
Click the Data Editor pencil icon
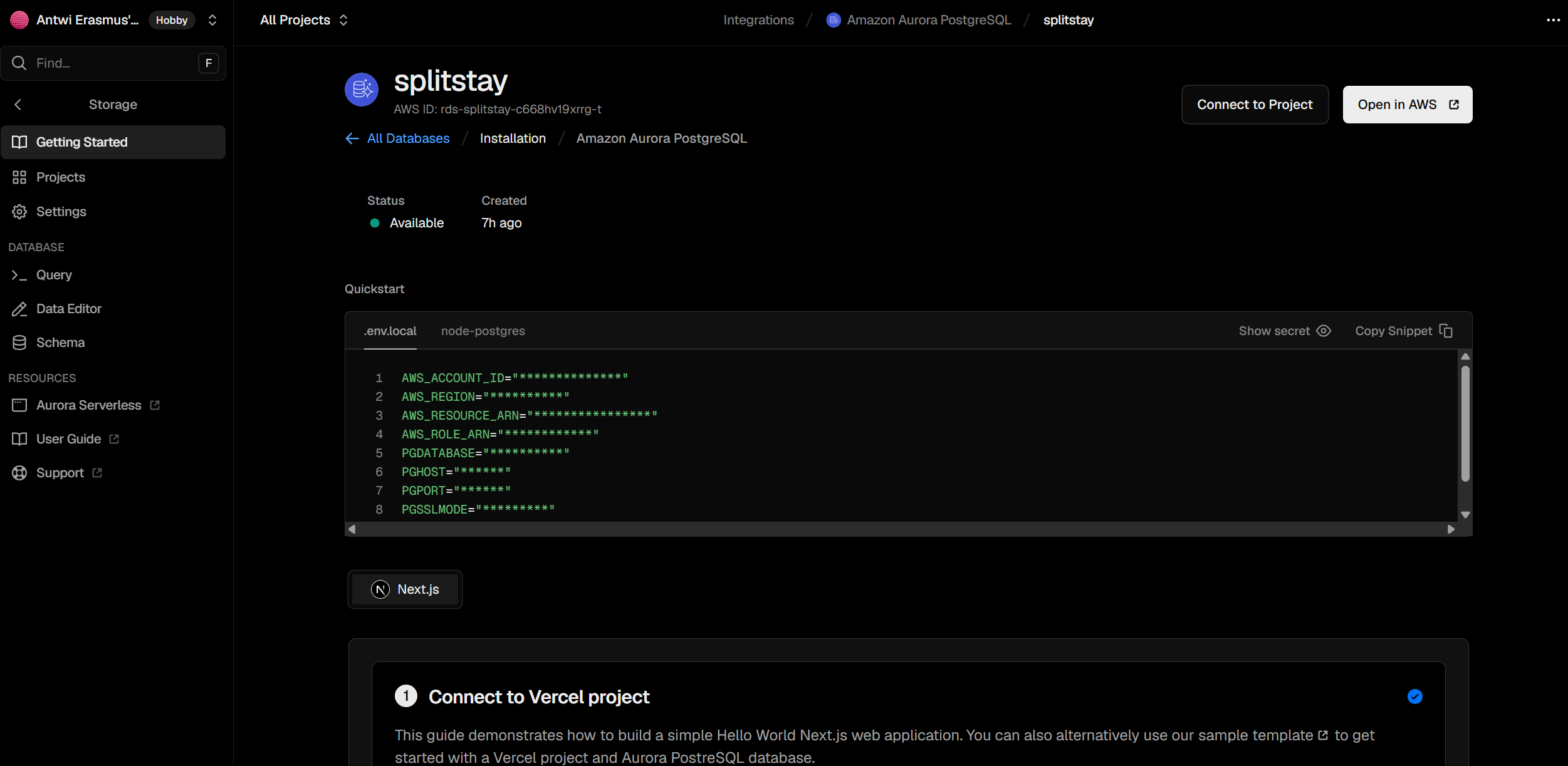19,309
